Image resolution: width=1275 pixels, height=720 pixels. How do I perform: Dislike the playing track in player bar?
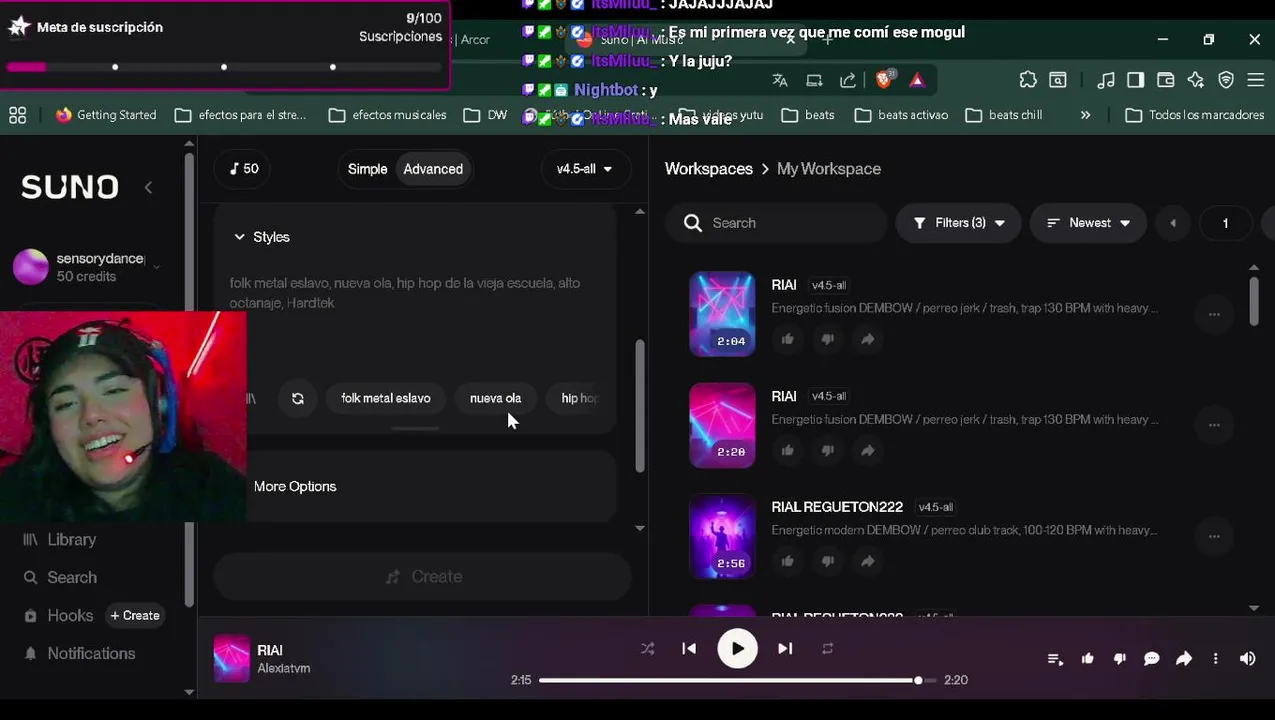click(x=1119, y=659)
